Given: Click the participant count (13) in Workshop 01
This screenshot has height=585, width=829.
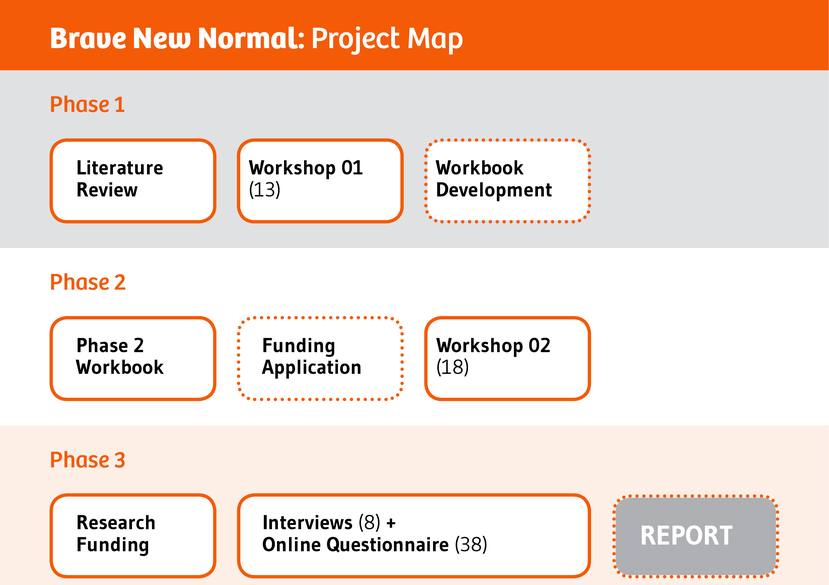Looking at the screenshot, I should (267, 191).
